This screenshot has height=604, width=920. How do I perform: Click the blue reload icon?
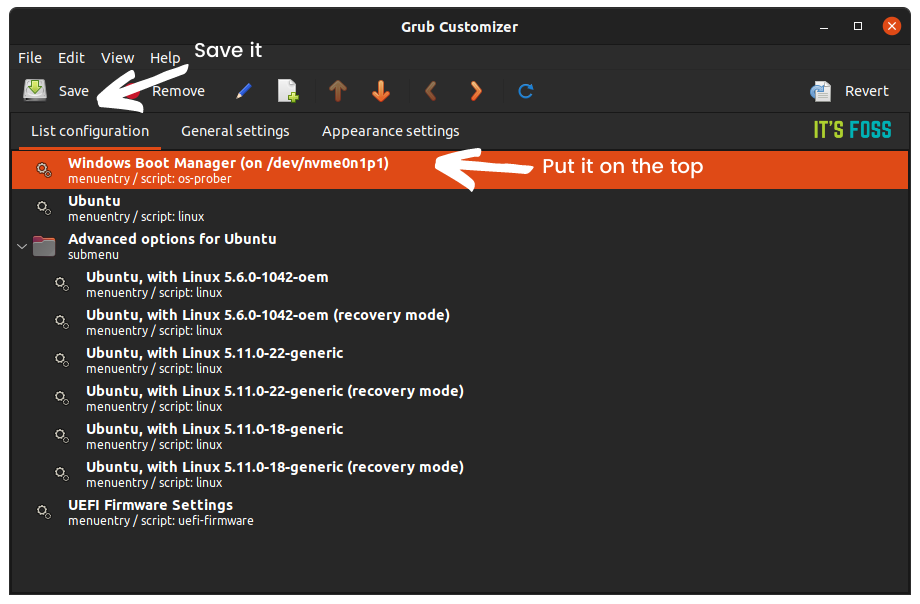(x=526, y=91)
